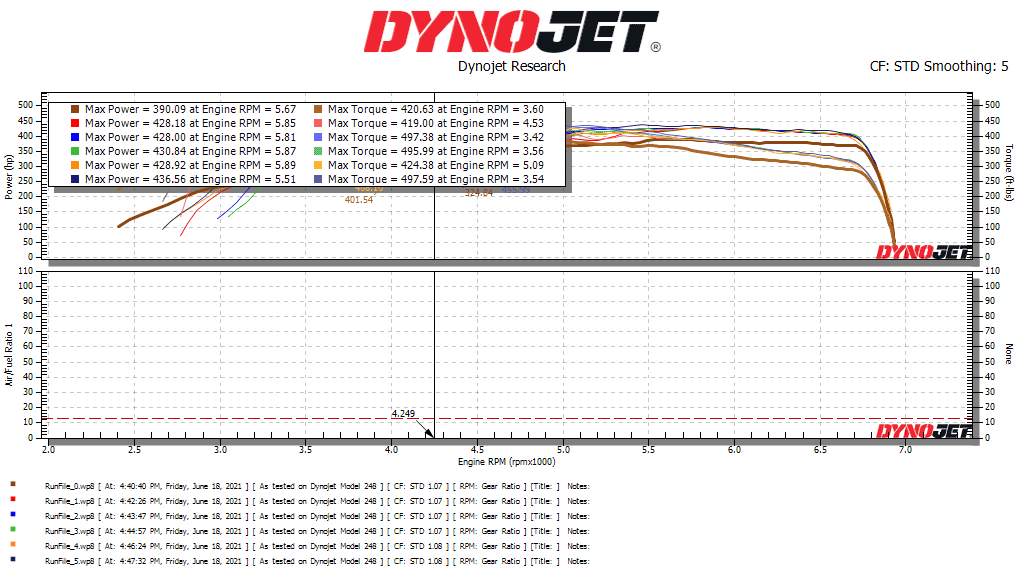This screenshot has width=1024, height=576.
Task: Click the RunFile_4.wp8 run entry
Action: pos(317,547)
